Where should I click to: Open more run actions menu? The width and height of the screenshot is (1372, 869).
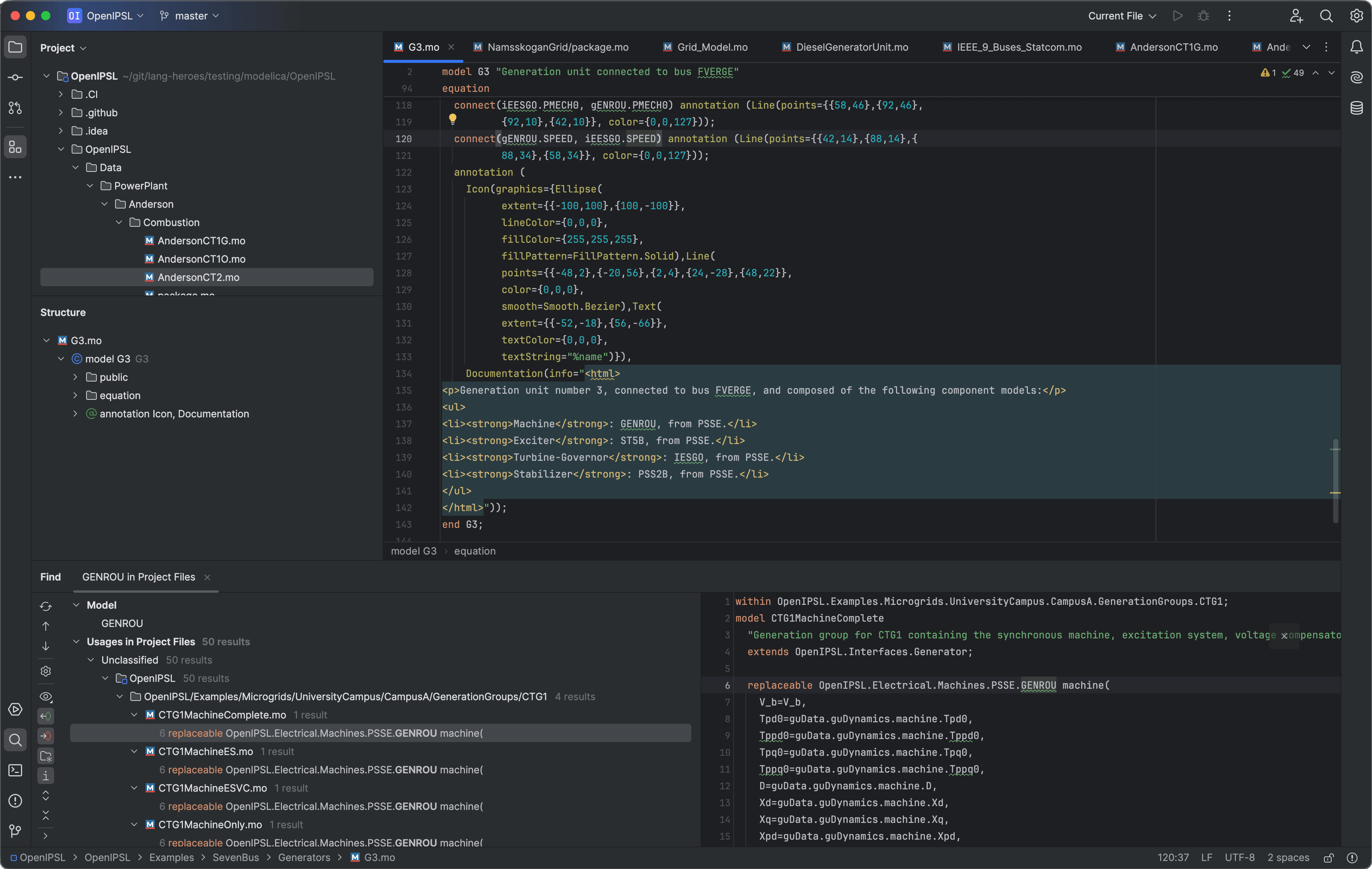1229,16
